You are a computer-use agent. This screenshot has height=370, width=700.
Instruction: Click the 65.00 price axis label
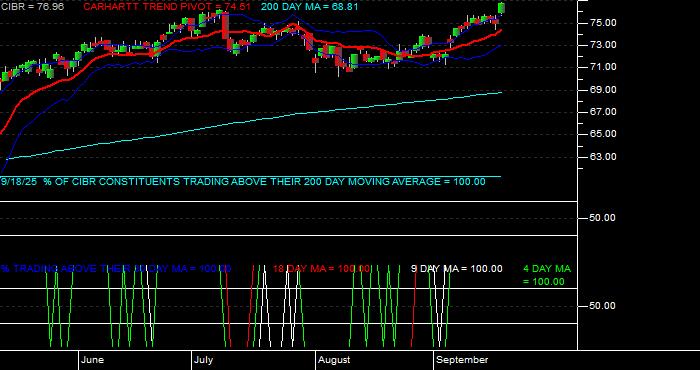[604, 134]
